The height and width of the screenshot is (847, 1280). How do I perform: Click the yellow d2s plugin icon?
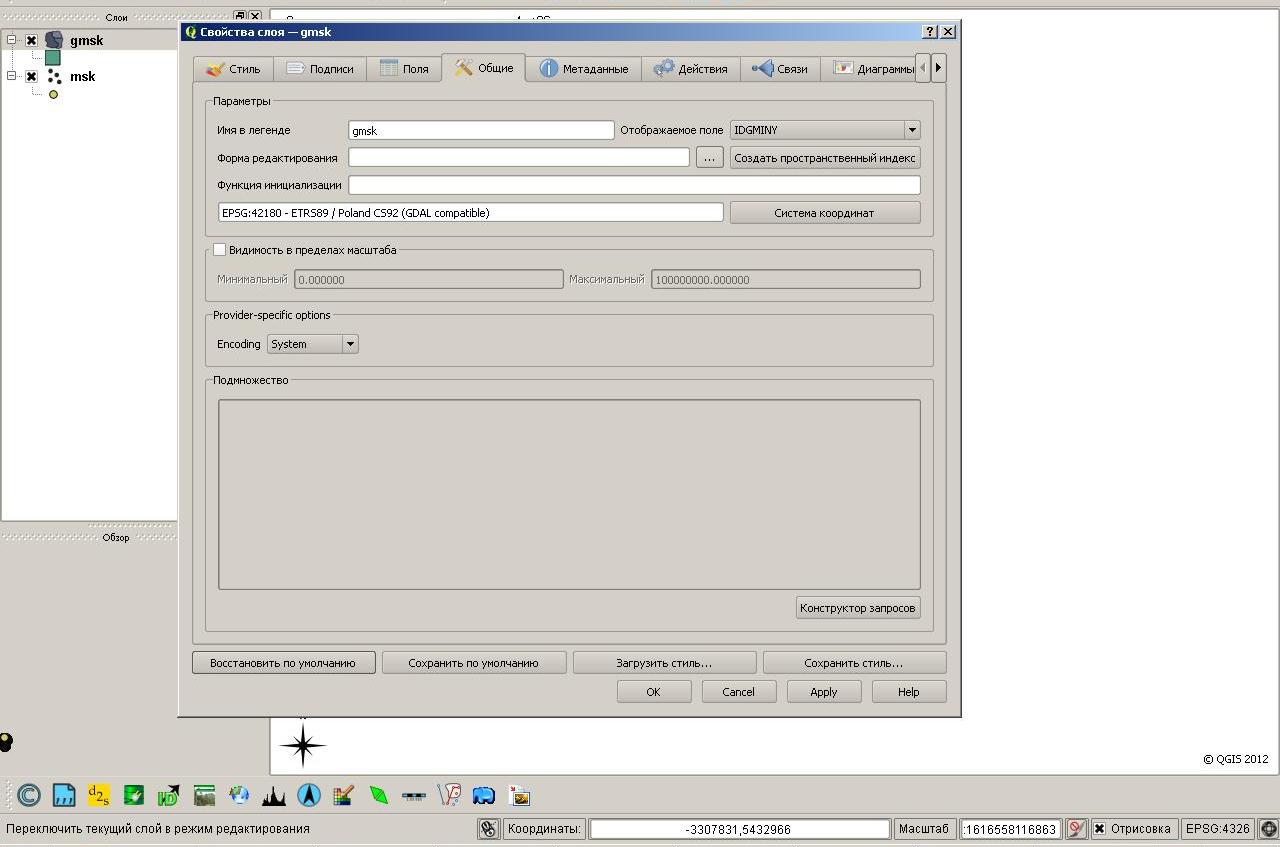pyautogui.click(x=99, y=795)
